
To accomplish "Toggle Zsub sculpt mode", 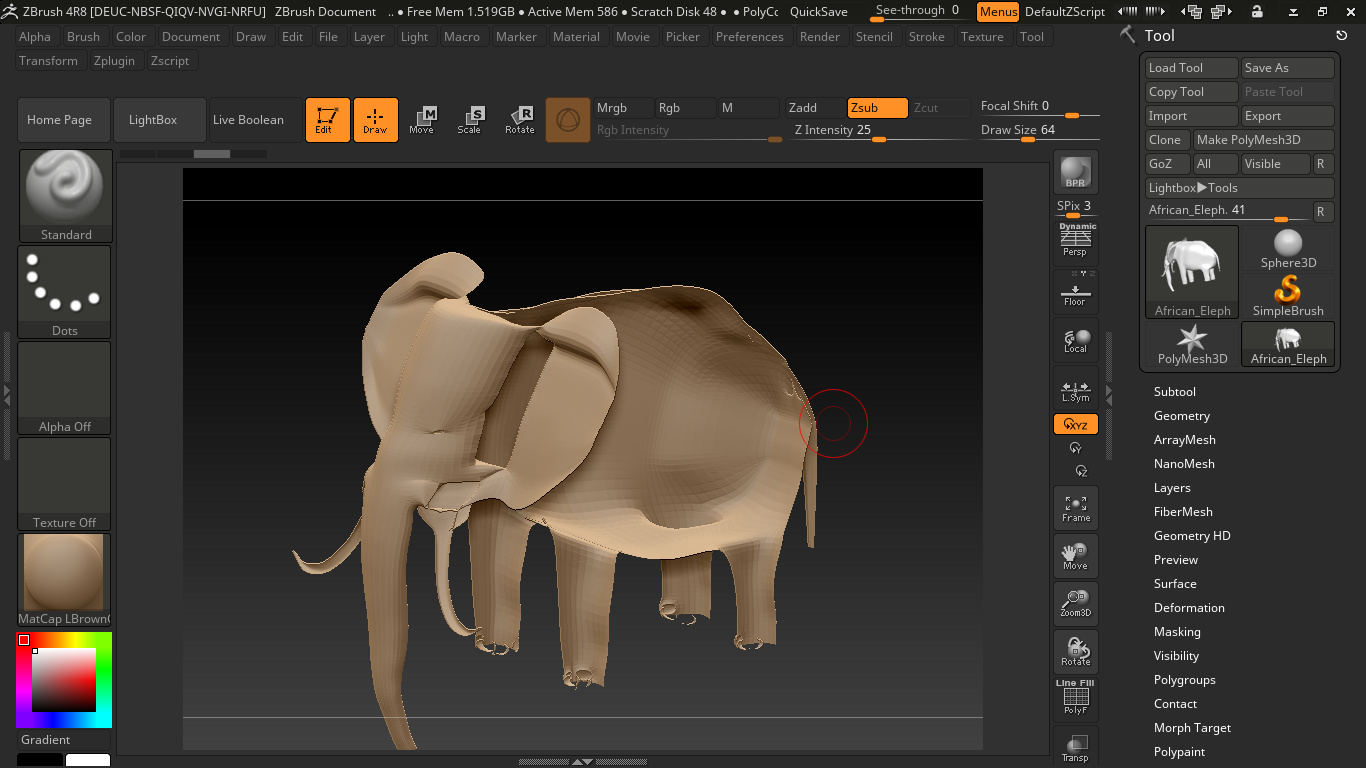I will click(x=878, y=108).
